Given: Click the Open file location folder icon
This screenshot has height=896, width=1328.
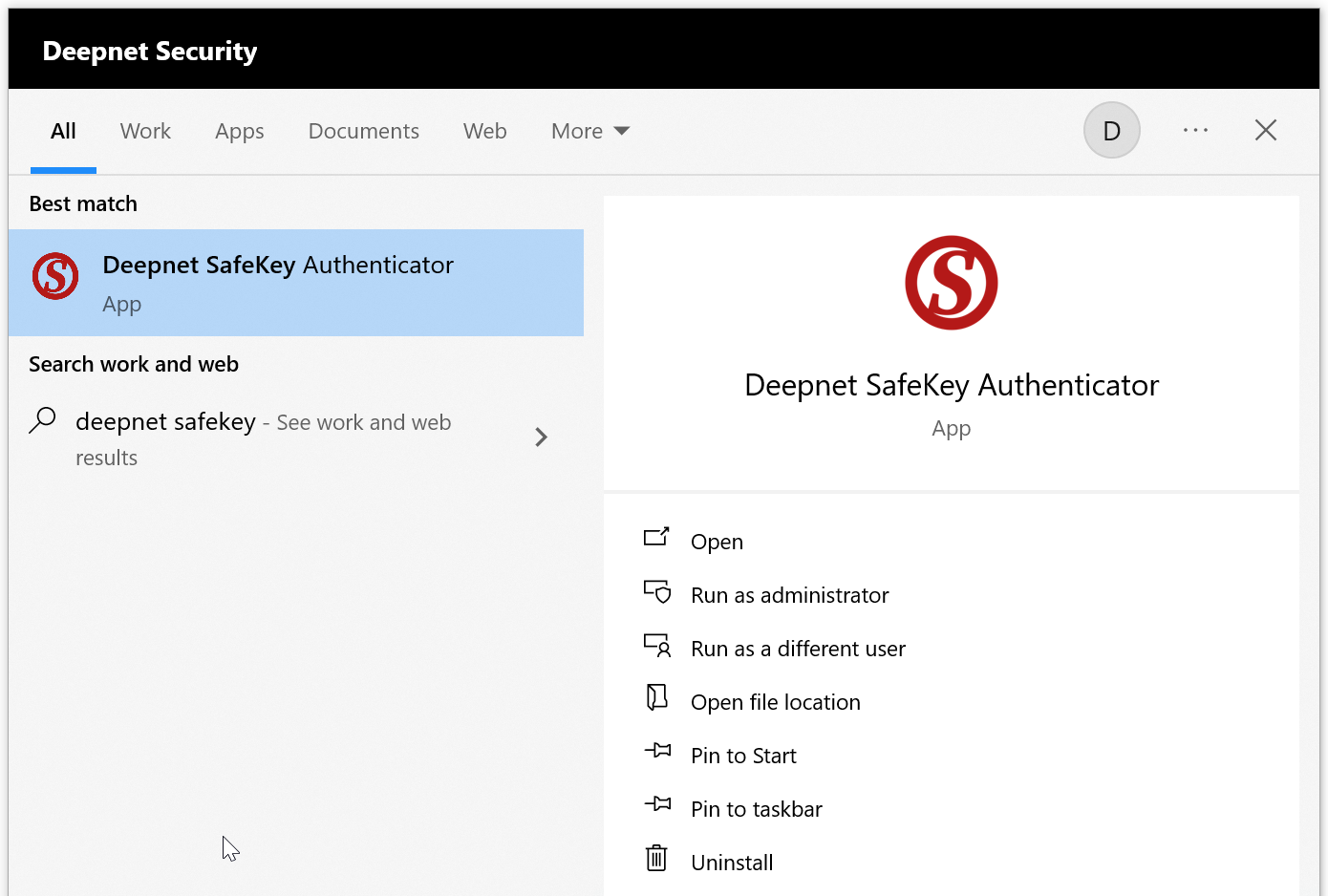Looking at the screenshot, I should coord(656,698).
